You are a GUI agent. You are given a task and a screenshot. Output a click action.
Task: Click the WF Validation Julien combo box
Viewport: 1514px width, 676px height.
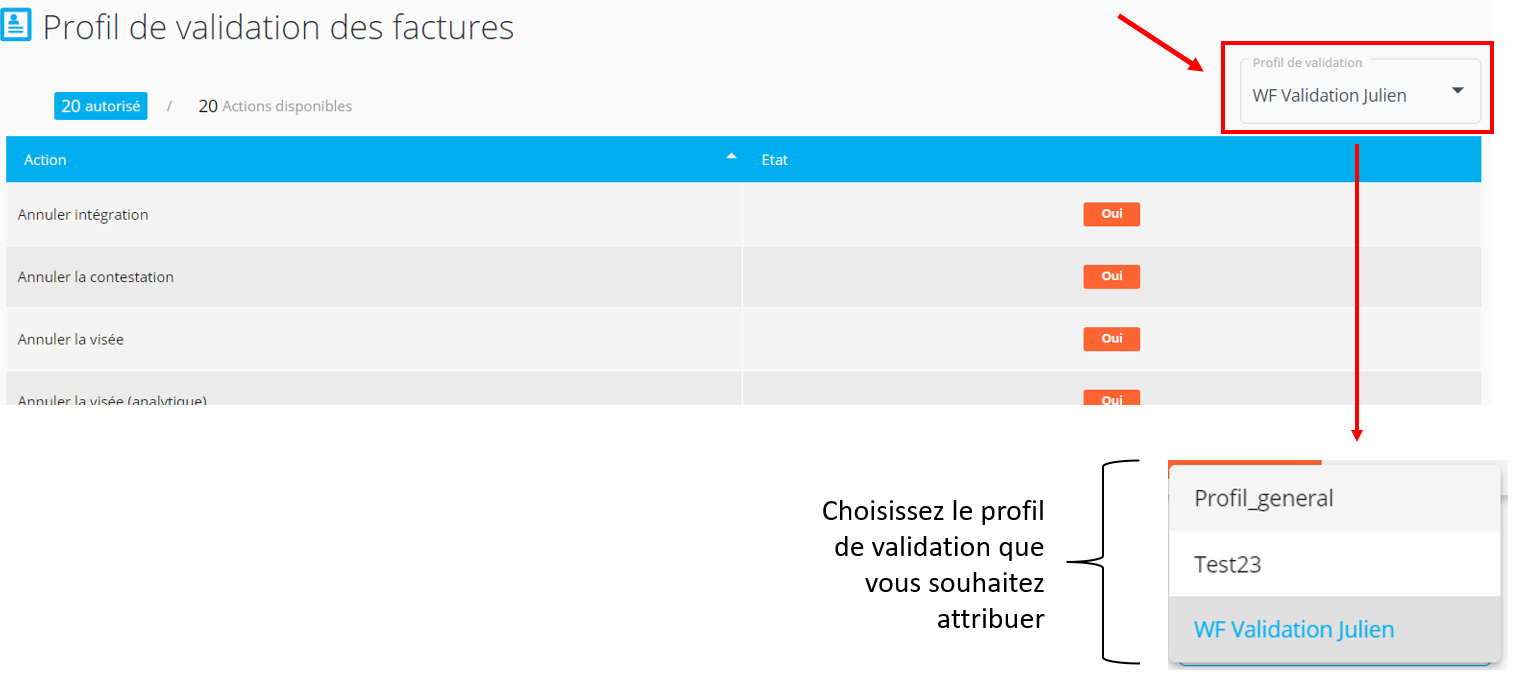pos(1360,90)
